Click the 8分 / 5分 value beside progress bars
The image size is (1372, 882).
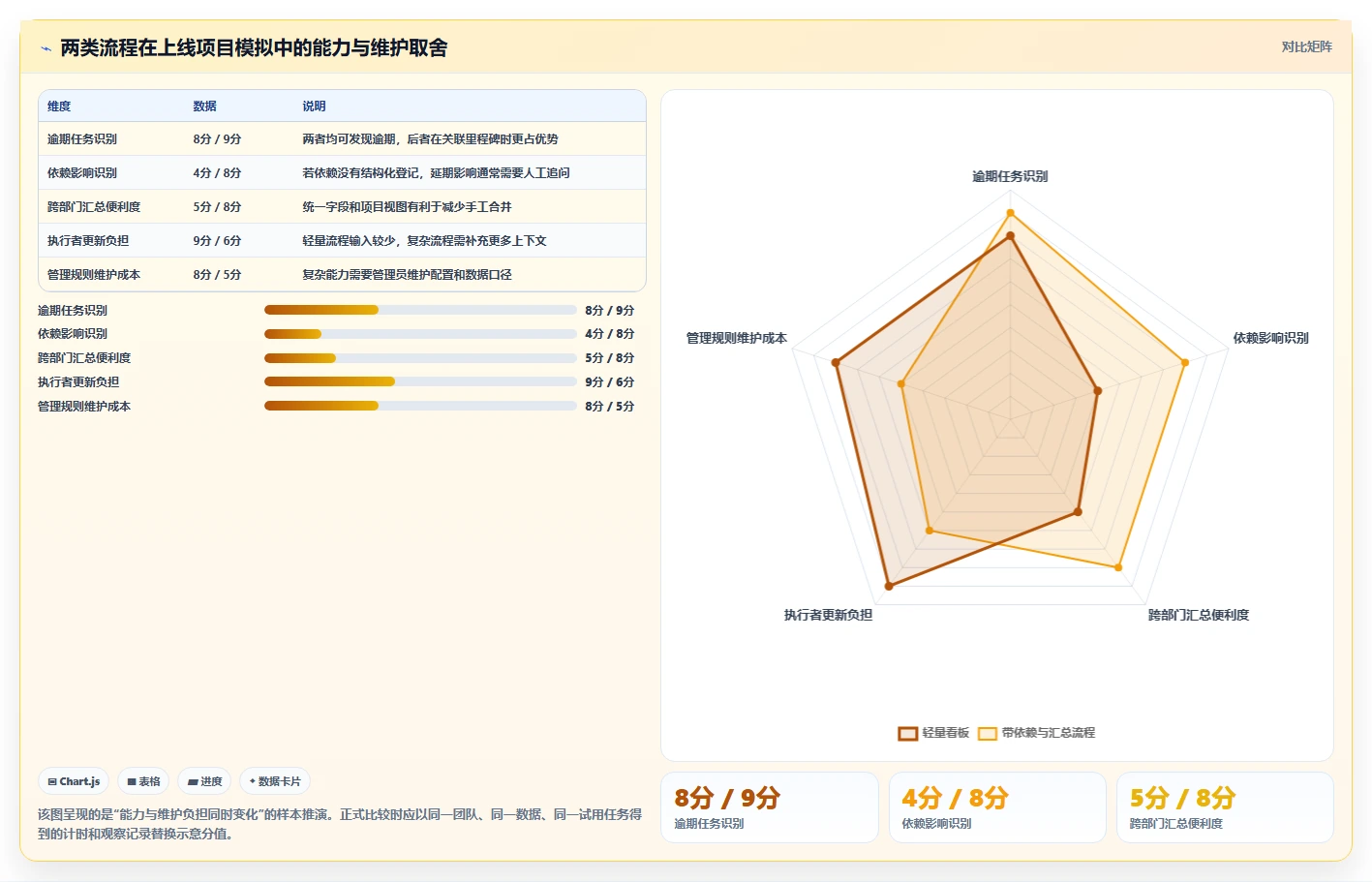[609, 406]
